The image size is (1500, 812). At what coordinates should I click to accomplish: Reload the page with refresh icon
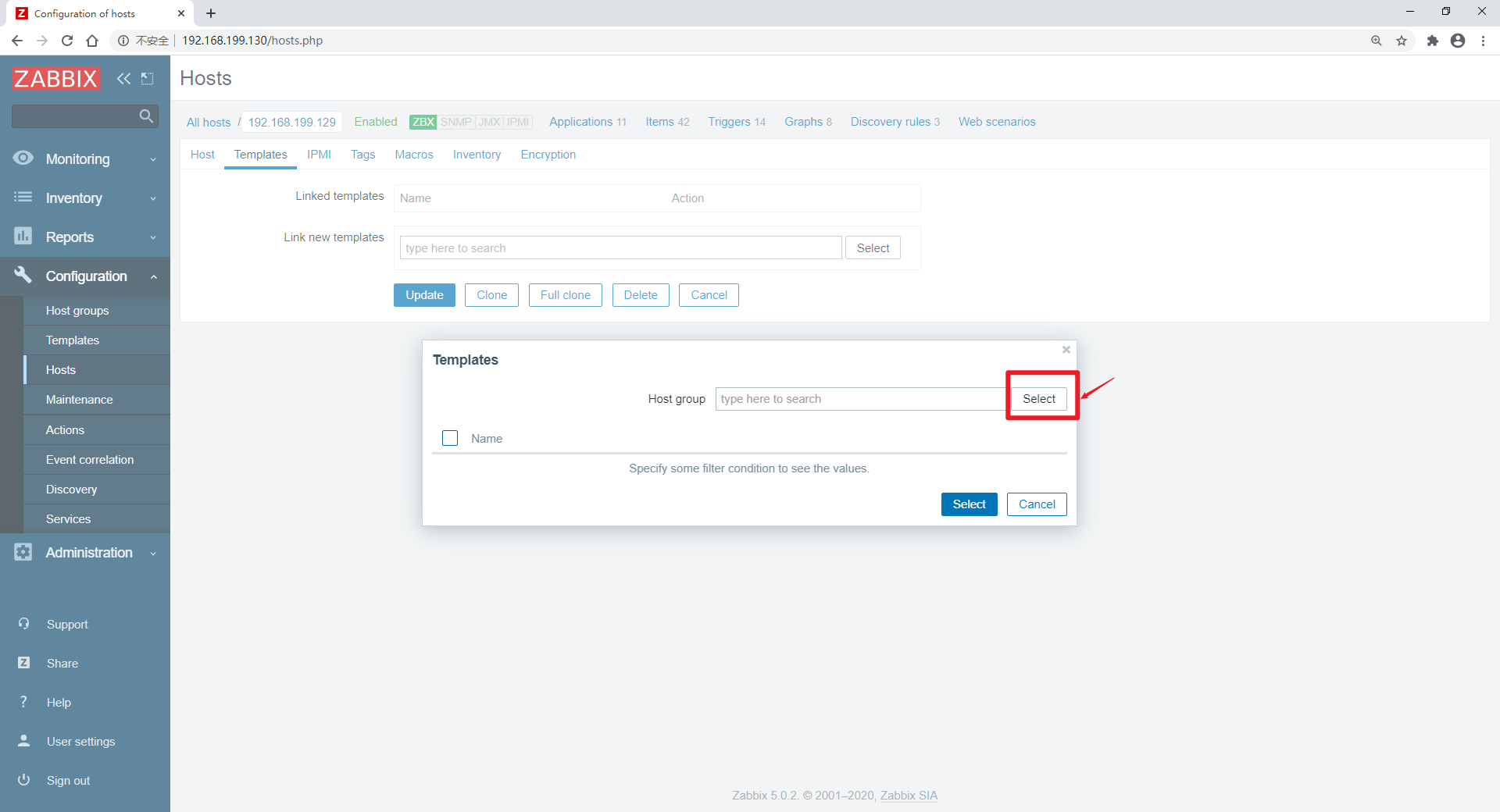click(x=67, y=41)
